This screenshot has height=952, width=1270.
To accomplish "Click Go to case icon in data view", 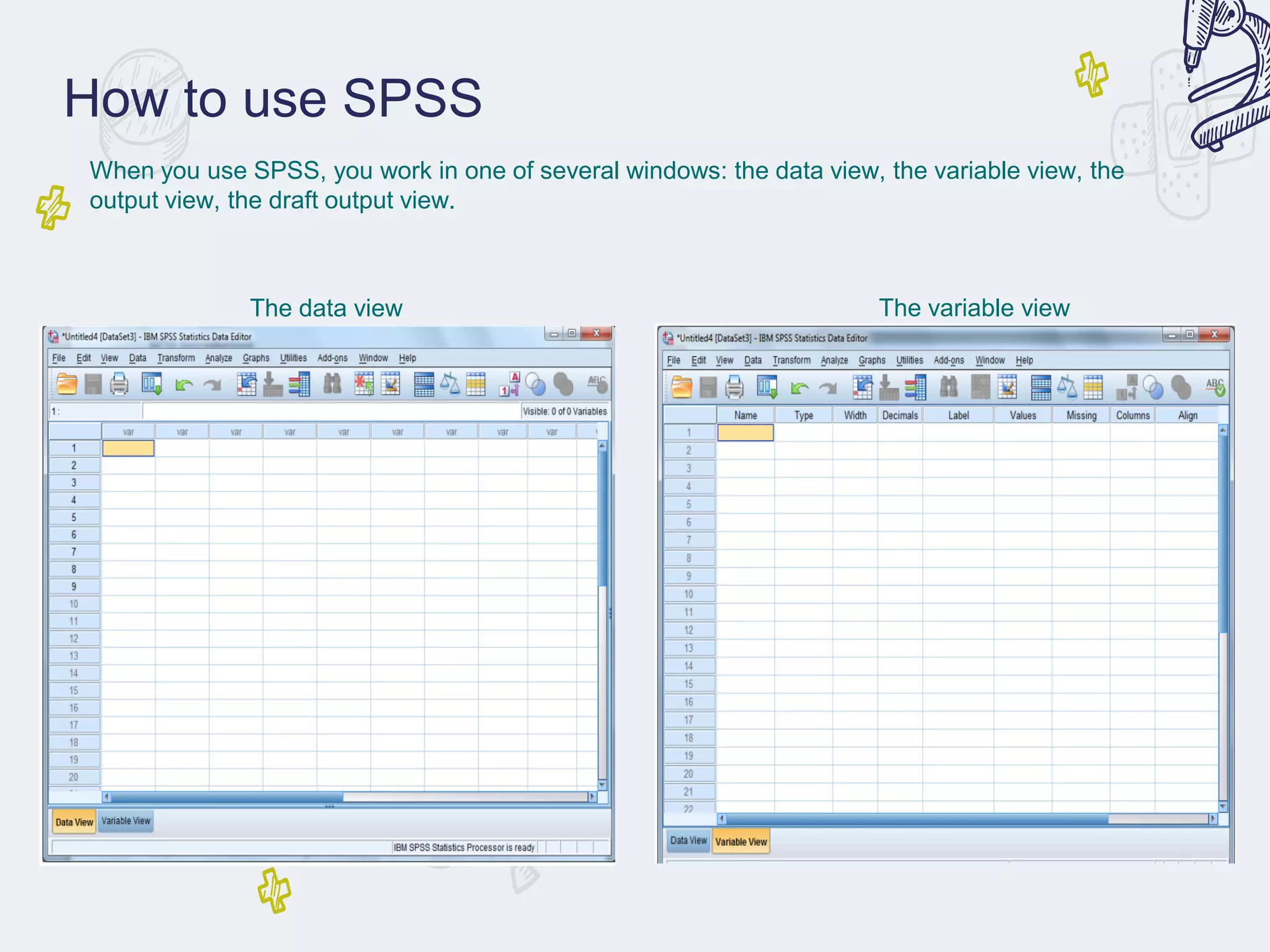I will tap(247, 384).
